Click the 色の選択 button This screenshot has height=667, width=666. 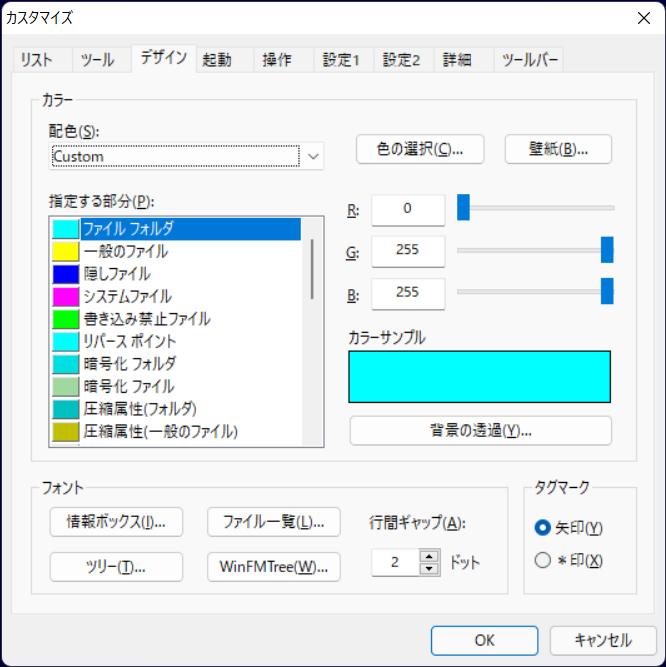420,149
